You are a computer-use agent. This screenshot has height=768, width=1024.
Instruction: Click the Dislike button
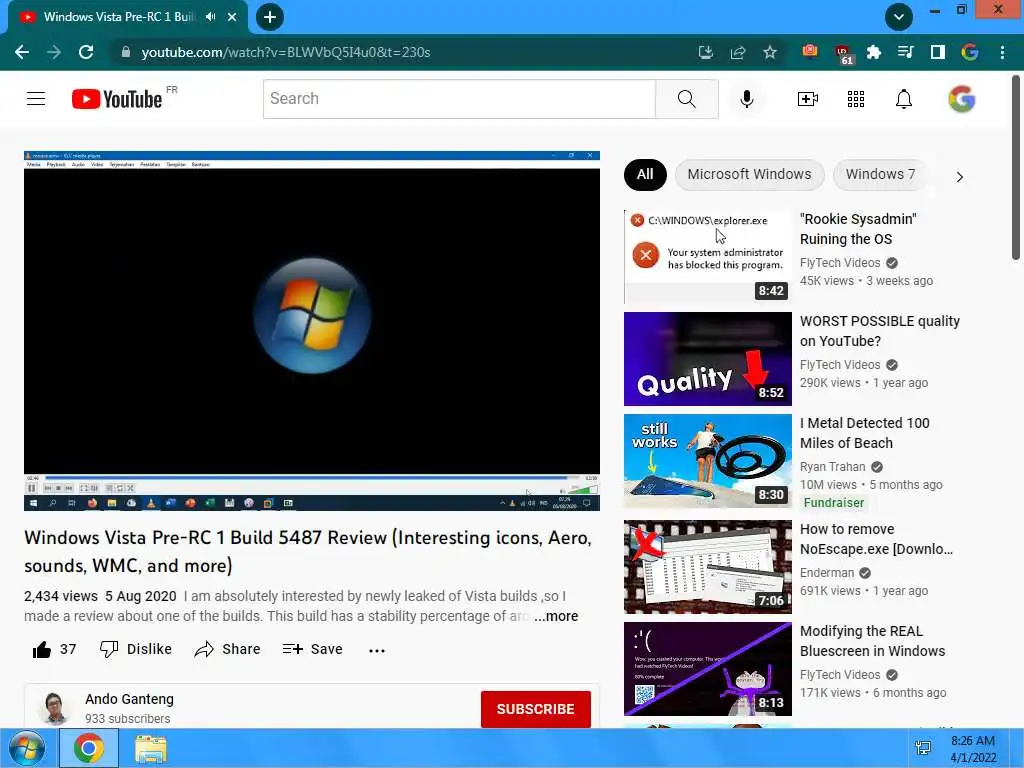tap(136, 649)
